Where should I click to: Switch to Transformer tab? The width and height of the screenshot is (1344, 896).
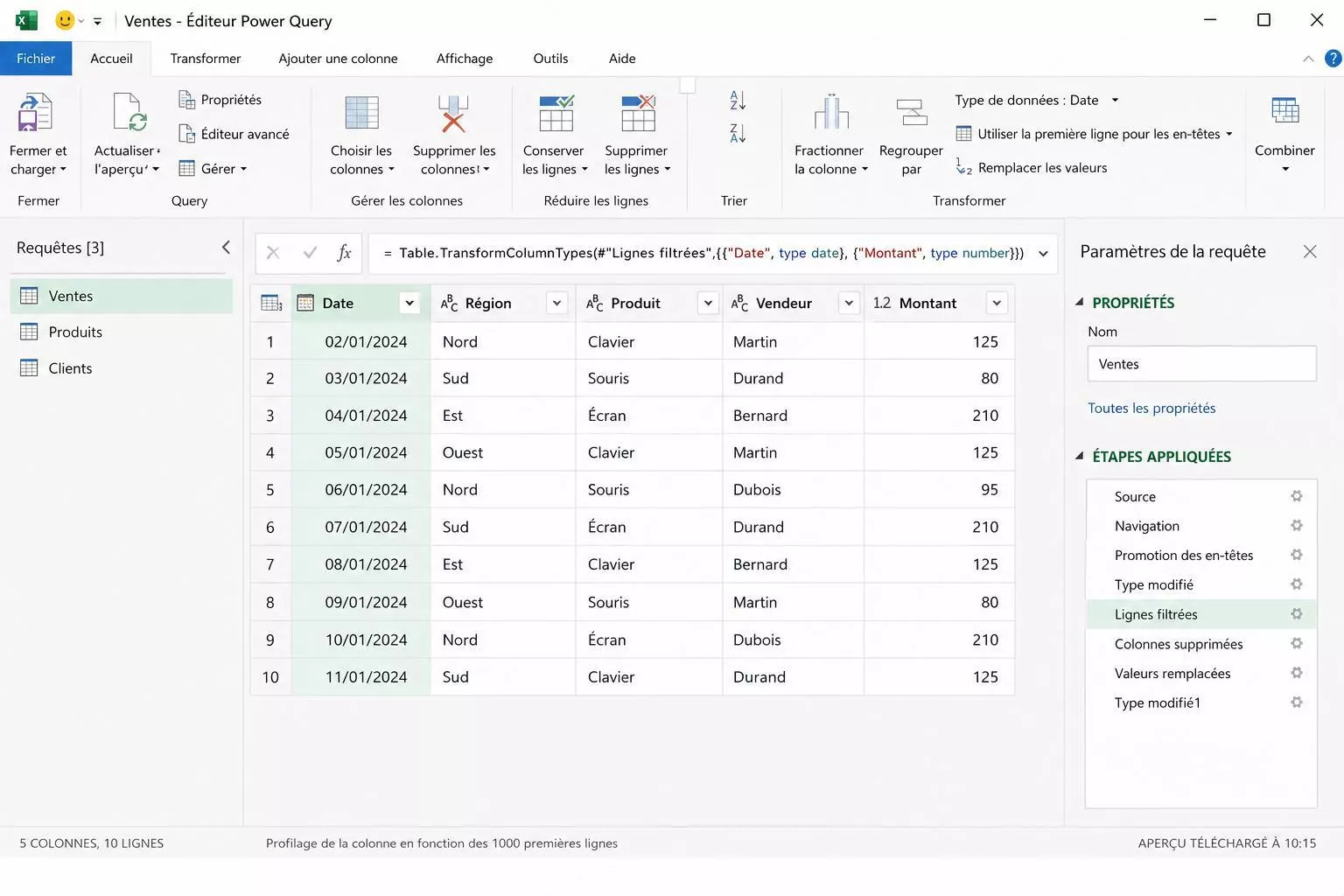pos(206,59)
